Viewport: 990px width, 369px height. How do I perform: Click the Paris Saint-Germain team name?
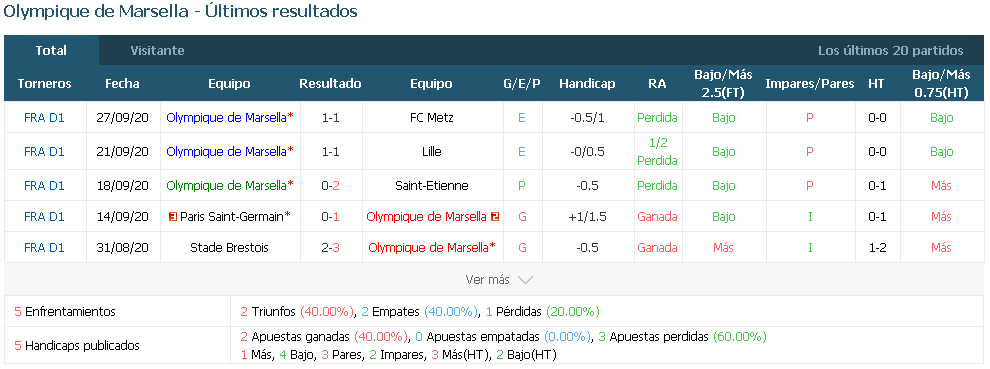tap(232, 217)
